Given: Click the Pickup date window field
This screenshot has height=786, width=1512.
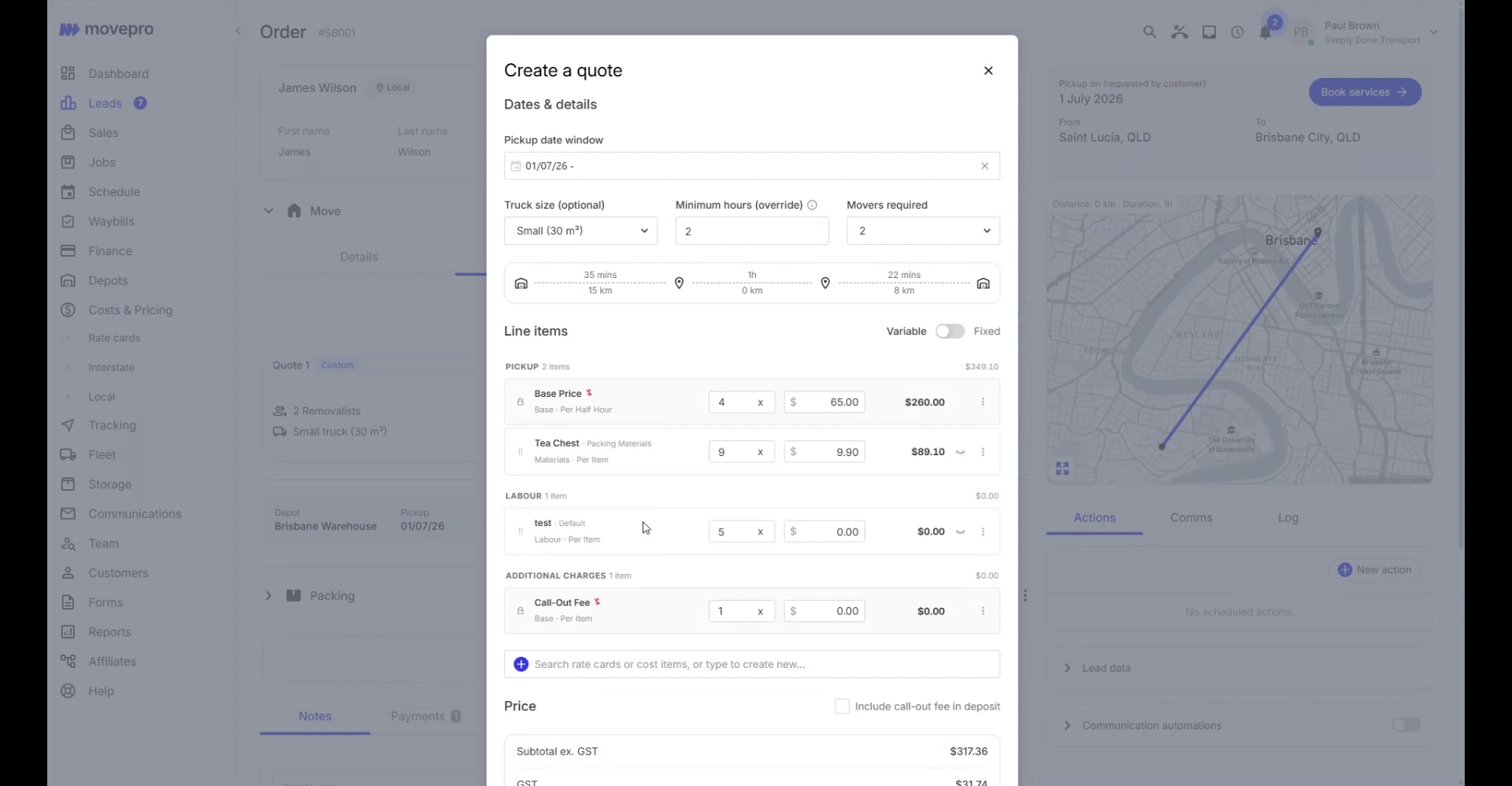Looking at the screenshot, I should 752,166.
